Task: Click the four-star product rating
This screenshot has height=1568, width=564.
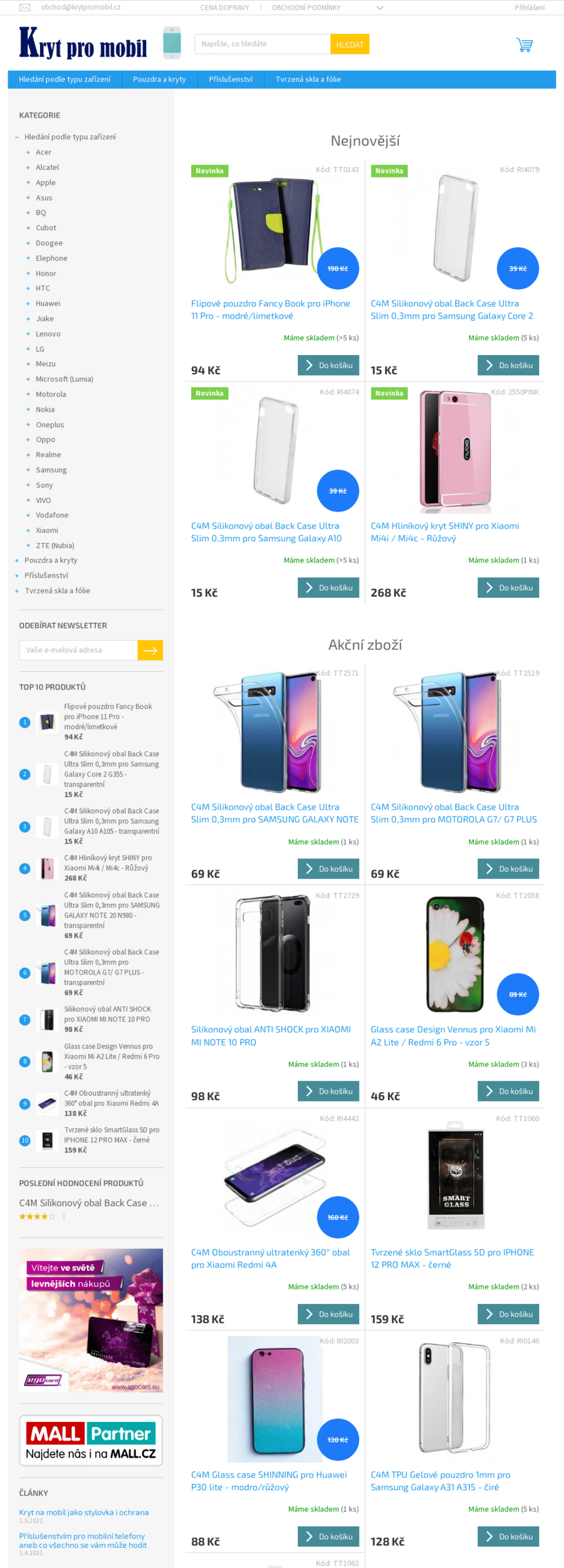Action: coord(37,1216)
